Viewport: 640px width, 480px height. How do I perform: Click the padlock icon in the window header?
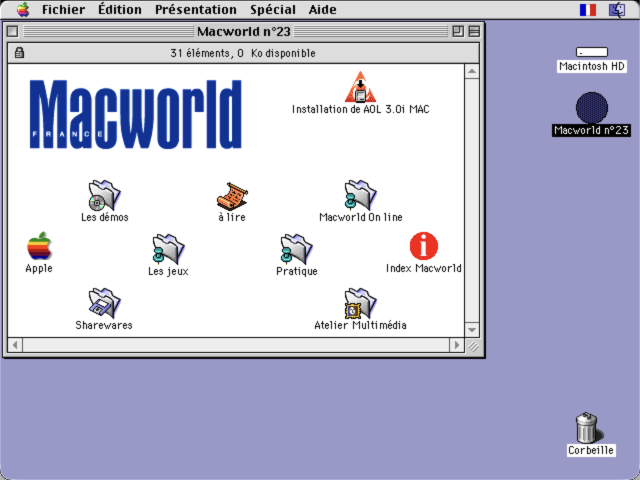click(x=19, y=53)
